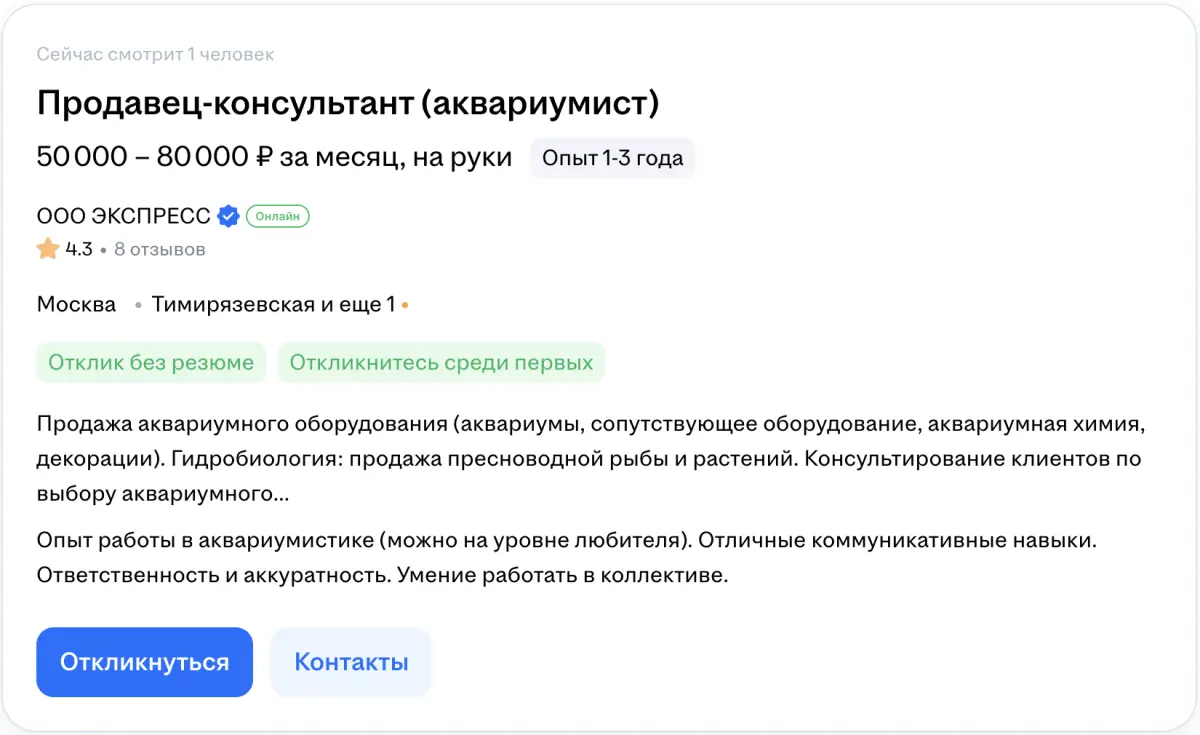
Task: Click the orange star rating icon
Action: pyautogui.click(x=47, y=249)
